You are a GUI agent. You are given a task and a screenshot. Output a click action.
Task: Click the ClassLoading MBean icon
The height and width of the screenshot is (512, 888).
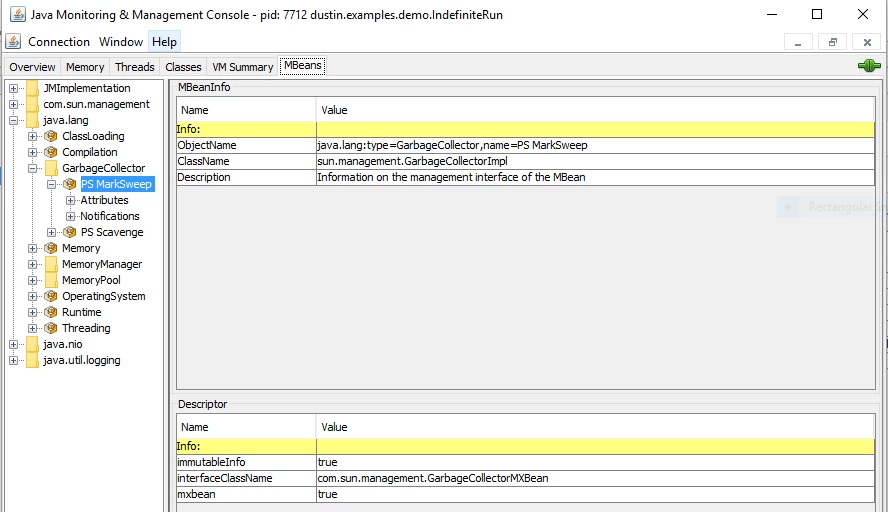(x=51, y=136)
